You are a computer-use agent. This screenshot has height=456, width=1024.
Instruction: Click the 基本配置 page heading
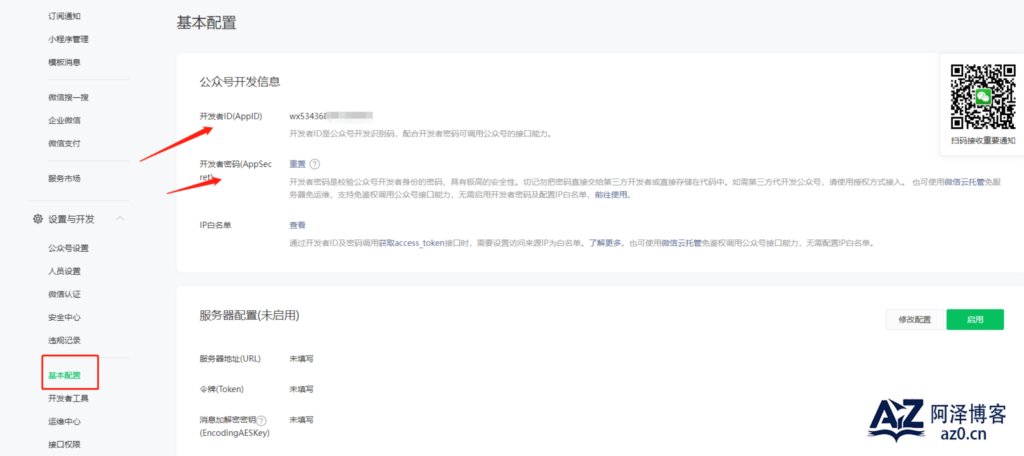[x=206, y=23]
